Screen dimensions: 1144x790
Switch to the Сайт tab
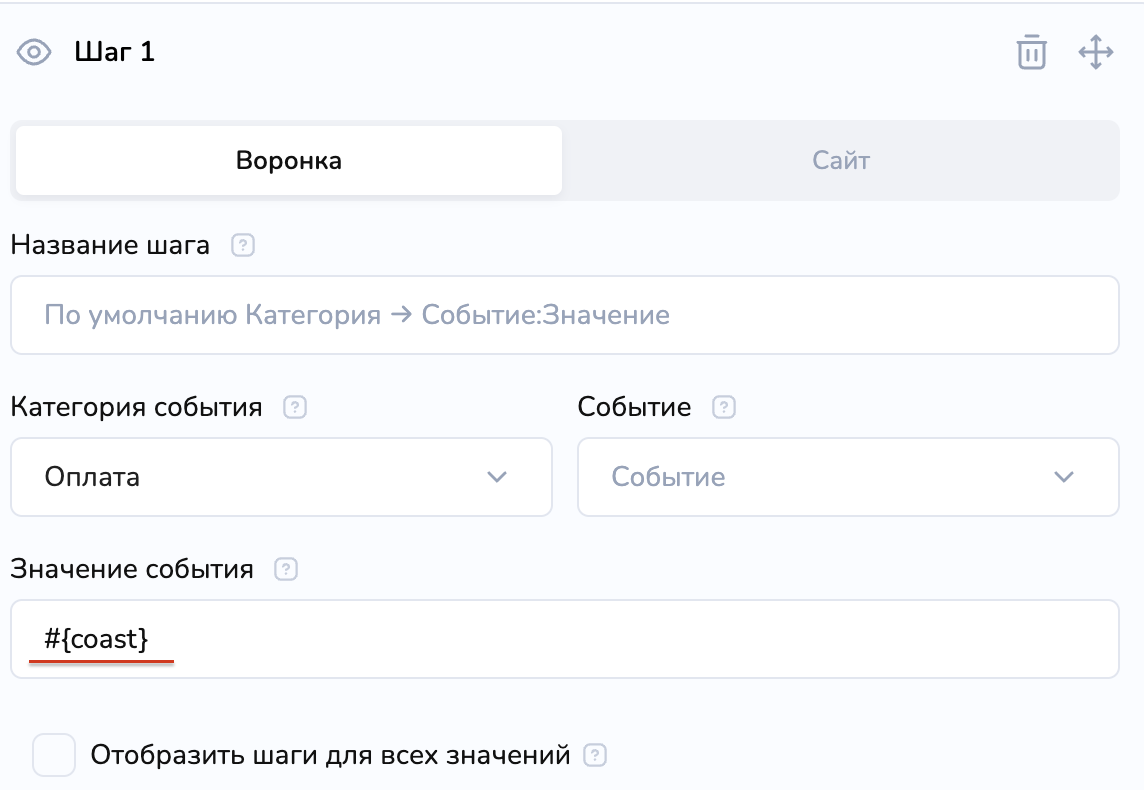pos(840,160)
